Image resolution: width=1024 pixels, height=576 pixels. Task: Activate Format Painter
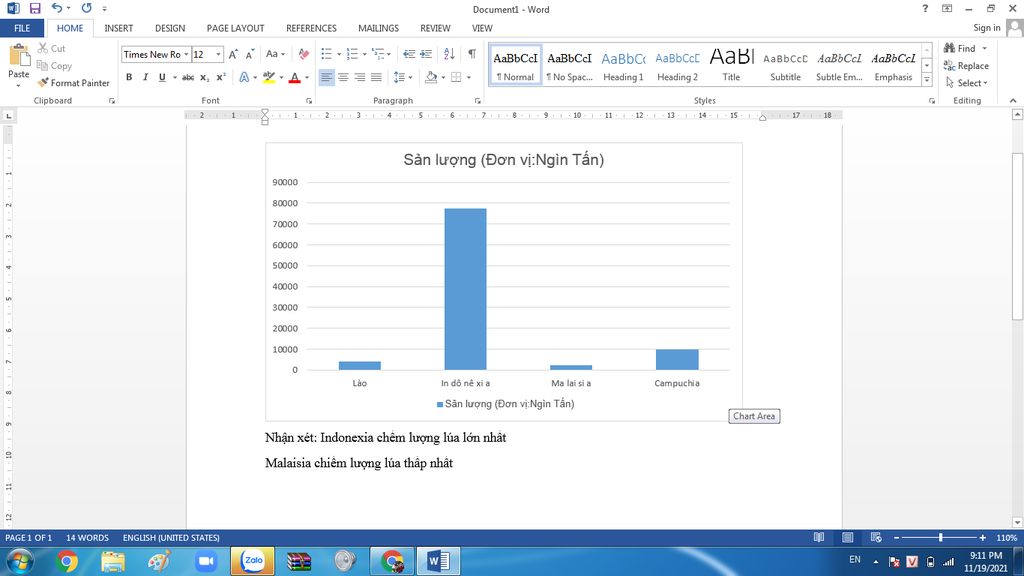tap(73, 83)
